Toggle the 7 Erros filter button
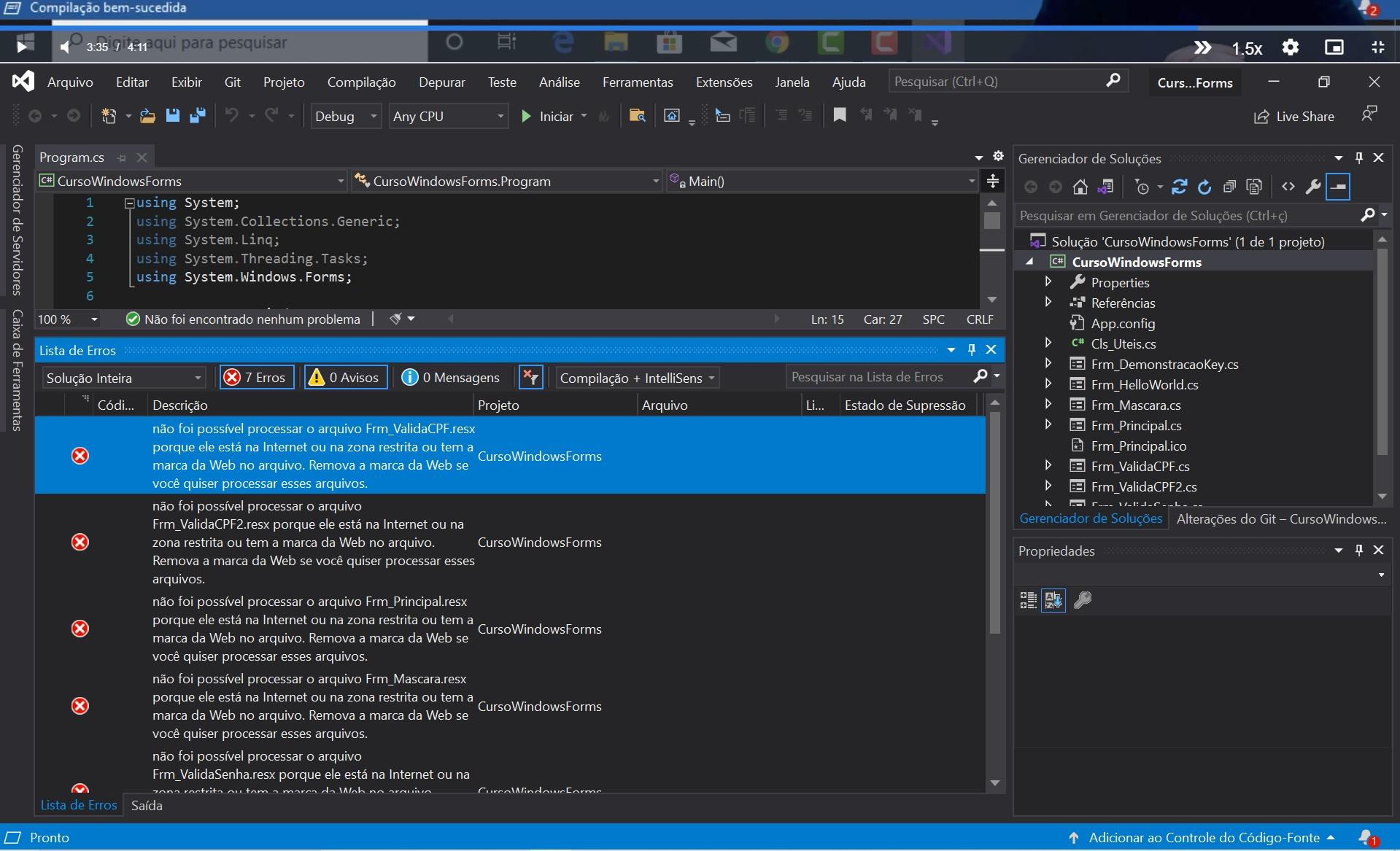Image resolution: width=1400 pixels, height=851 pixels. (258, 377)
